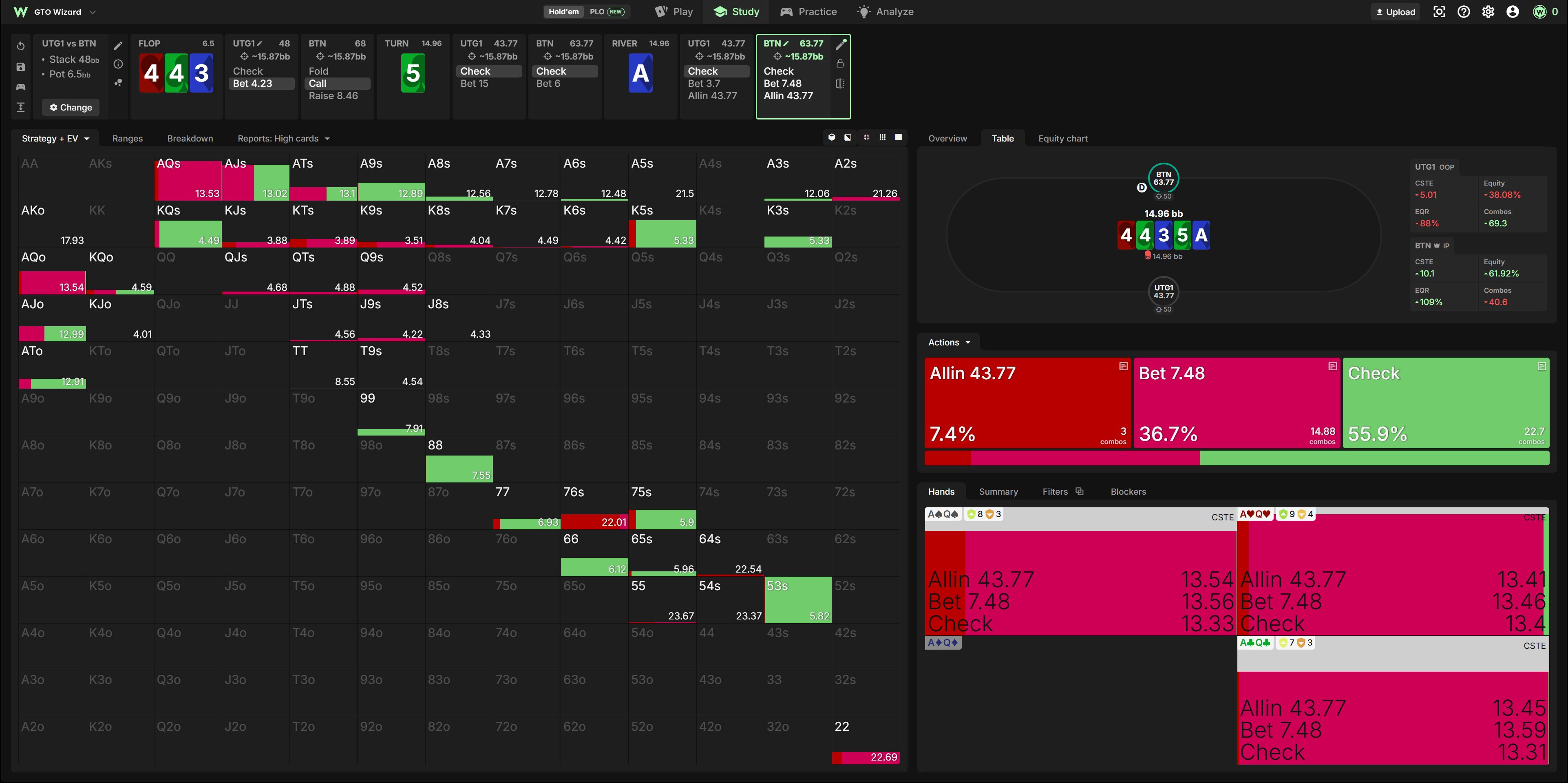Click the info circle icon near Stack 48bb
Viewport: 1568px width, 783px height.
coord(118,64)
